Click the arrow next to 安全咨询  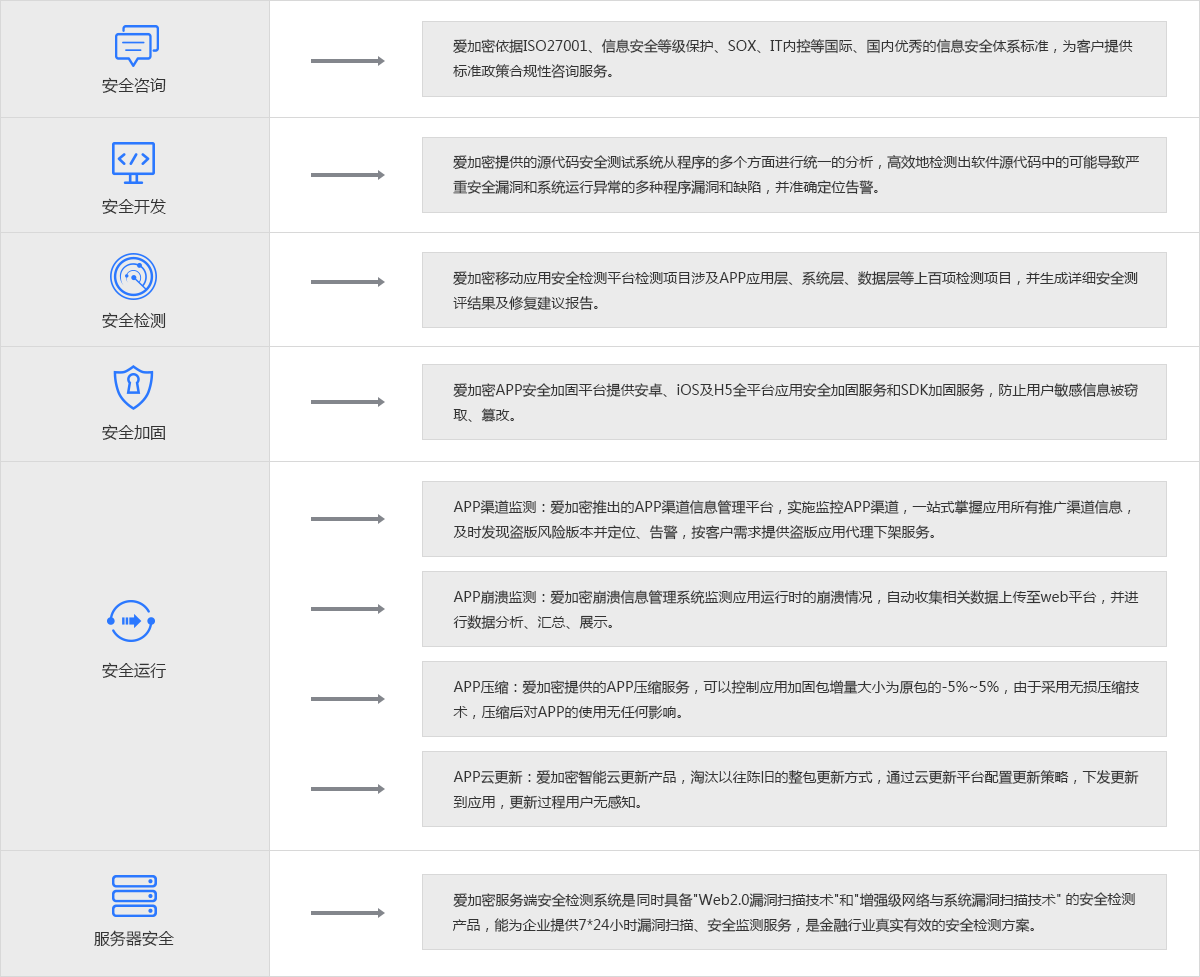click(x=348, y=61)
